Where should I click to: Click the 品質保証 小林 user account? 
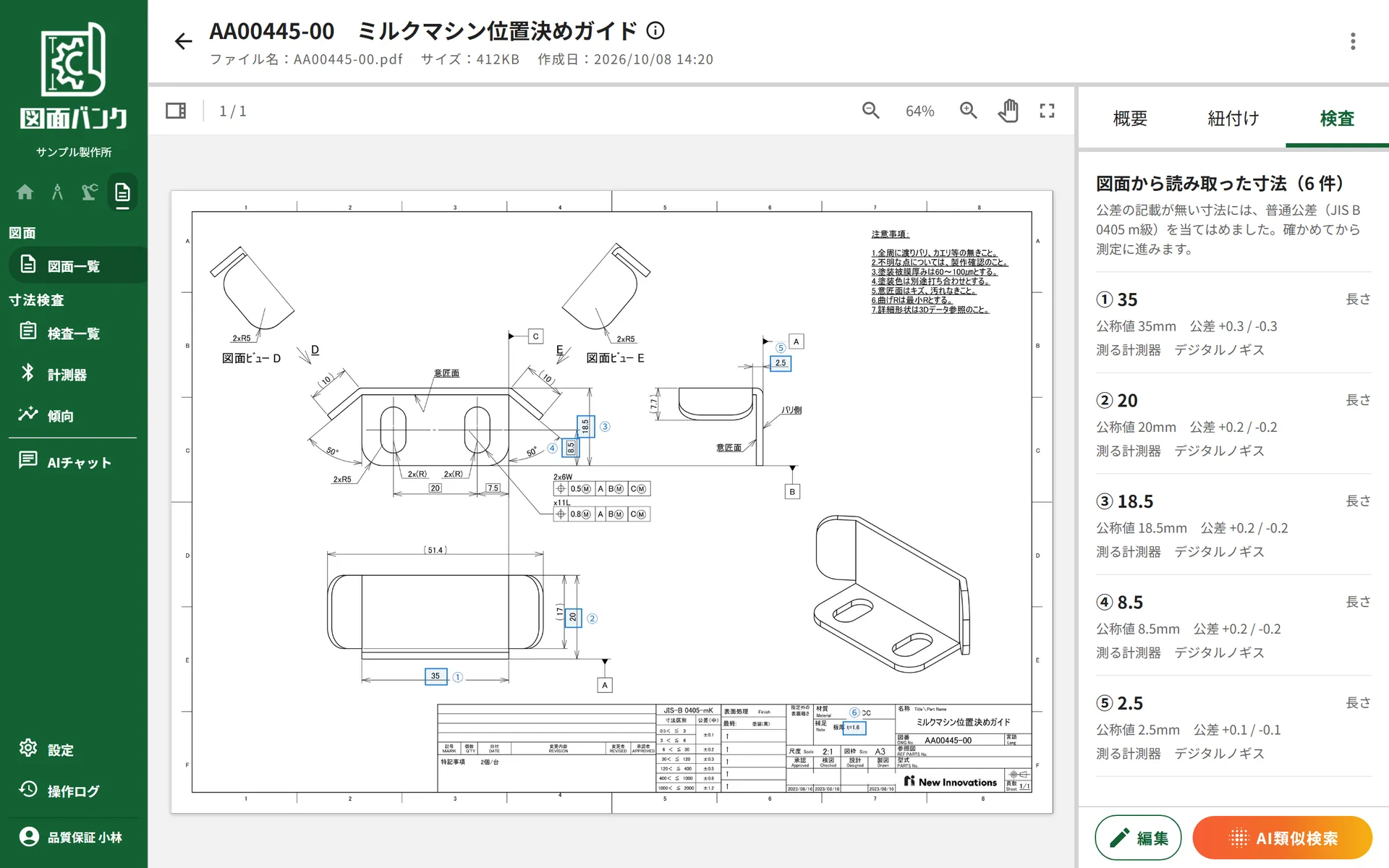74,837
